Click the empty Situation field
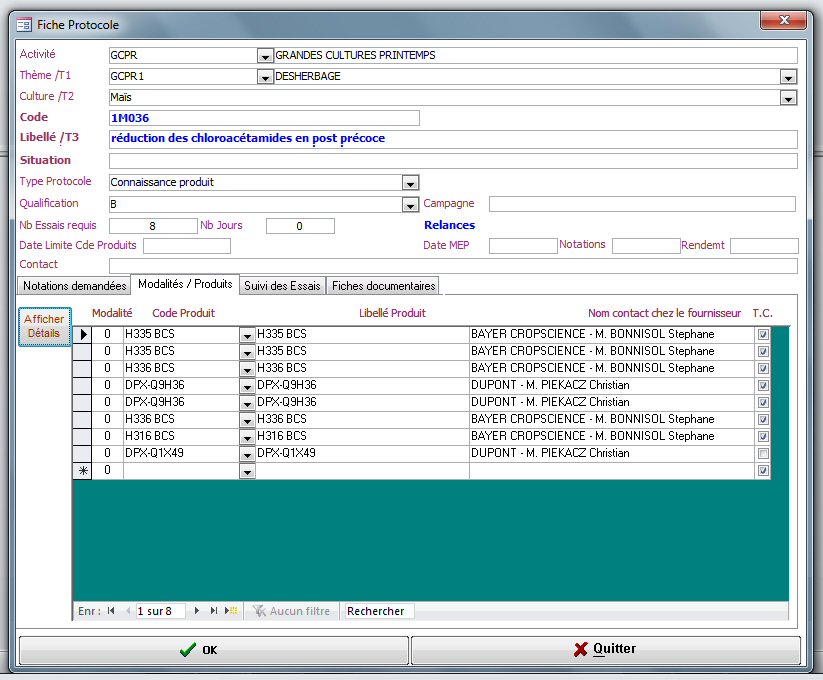The image size is (823, 680). click(453, 161)
